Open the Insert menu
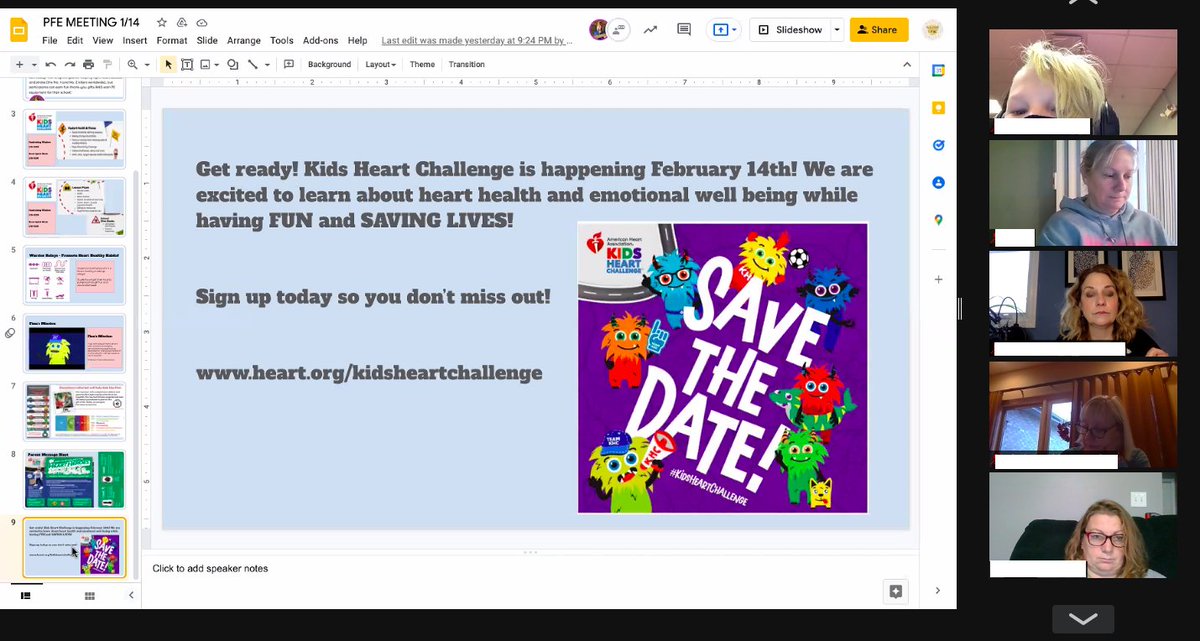This screenshot has width=1200, height=641. click(x=134, y=41)
